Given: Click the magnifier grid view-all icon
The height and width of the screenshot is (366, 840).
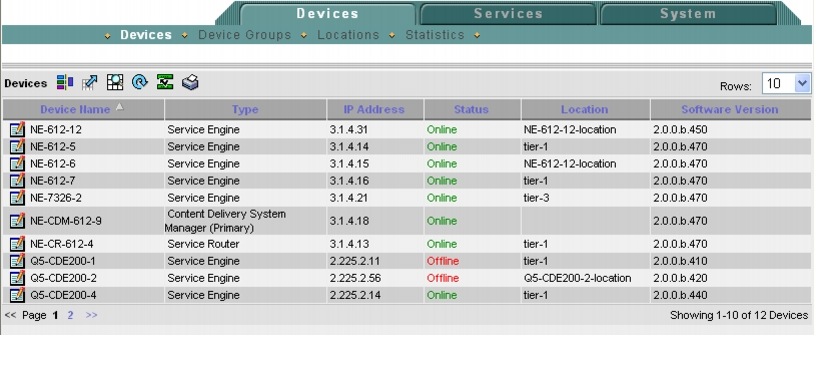Looking at the screenshot, I should click(115, 82).
